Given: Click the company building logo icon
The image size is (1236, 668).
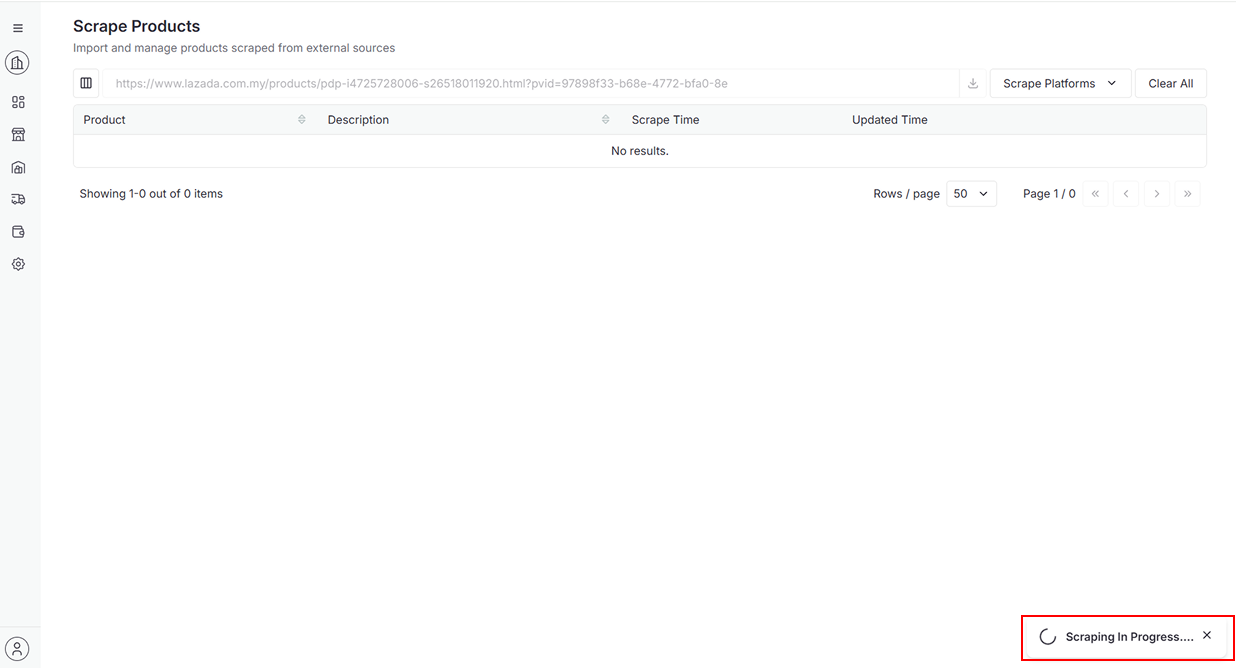Looking at the screenshot, I should pyautogui.click(x=17, y=63).
